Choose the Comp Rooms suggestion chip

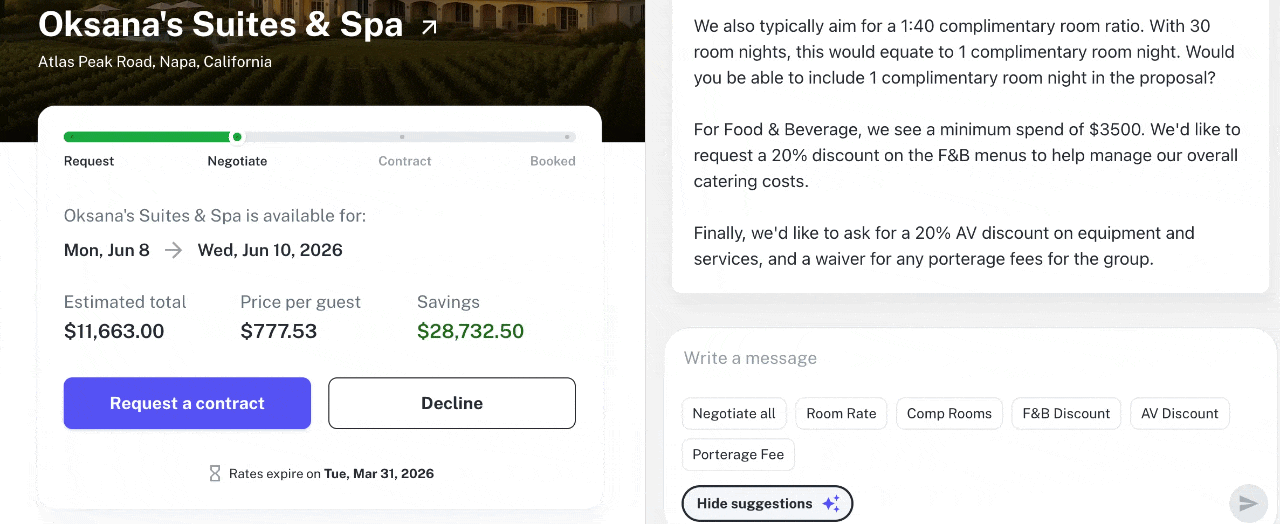pyautogui.click(x=949, y=414)
